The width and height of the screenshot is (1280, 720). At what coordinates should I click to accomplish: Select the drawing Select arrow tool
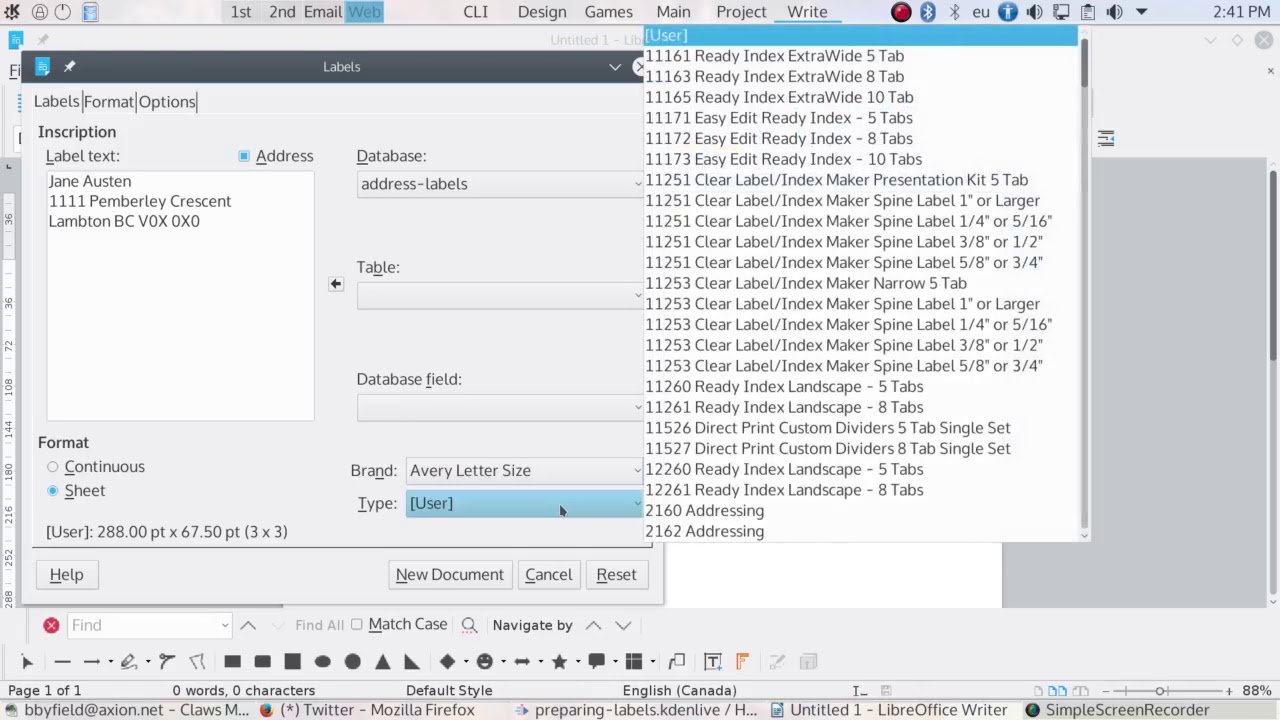[x=27, y=662]
